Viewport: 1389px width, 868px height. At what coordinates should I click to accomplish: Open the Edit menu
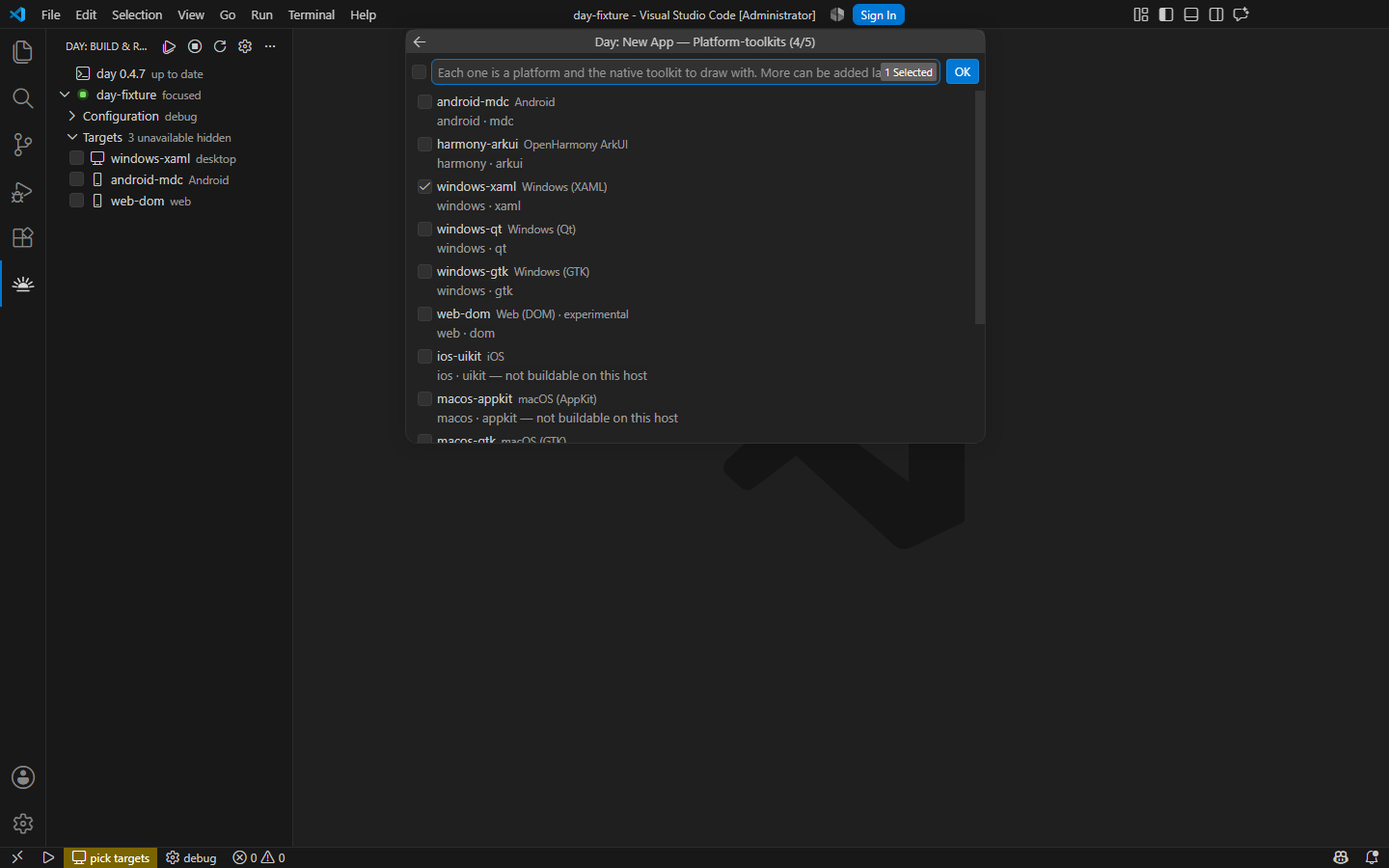pyautogui.click(x=86, y=14)
